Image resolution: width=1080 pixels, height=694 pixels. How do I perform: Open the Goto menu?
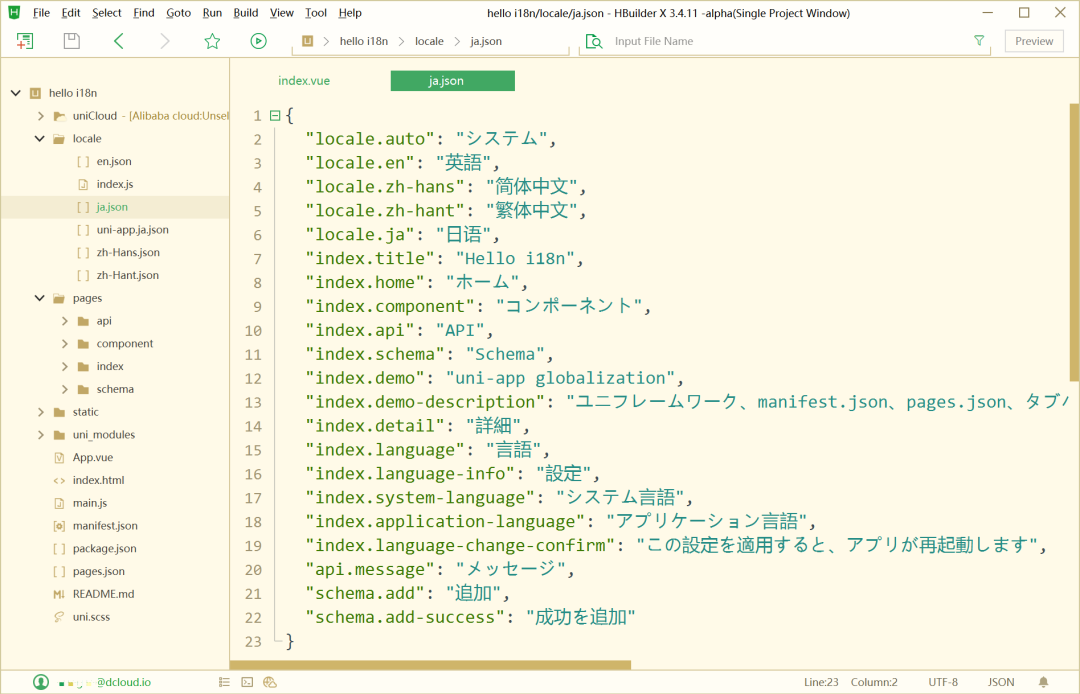point(178,12)
